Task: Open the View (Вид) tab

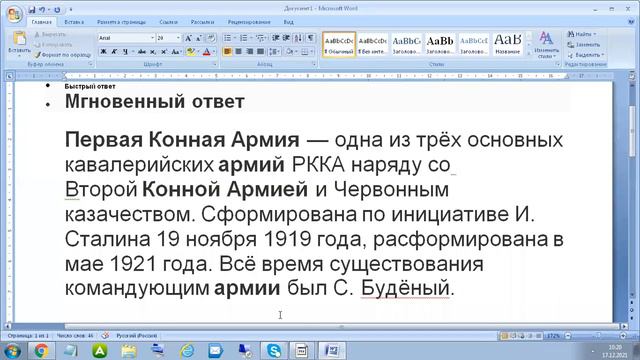Action: click(289, 22)
